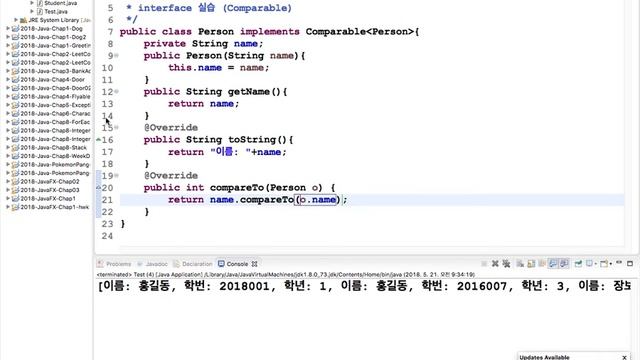This screenshot has height=360, width=640.
Task: Toggle Scroll Lock in the Console toolbar
Action: (x=531, y=264)
